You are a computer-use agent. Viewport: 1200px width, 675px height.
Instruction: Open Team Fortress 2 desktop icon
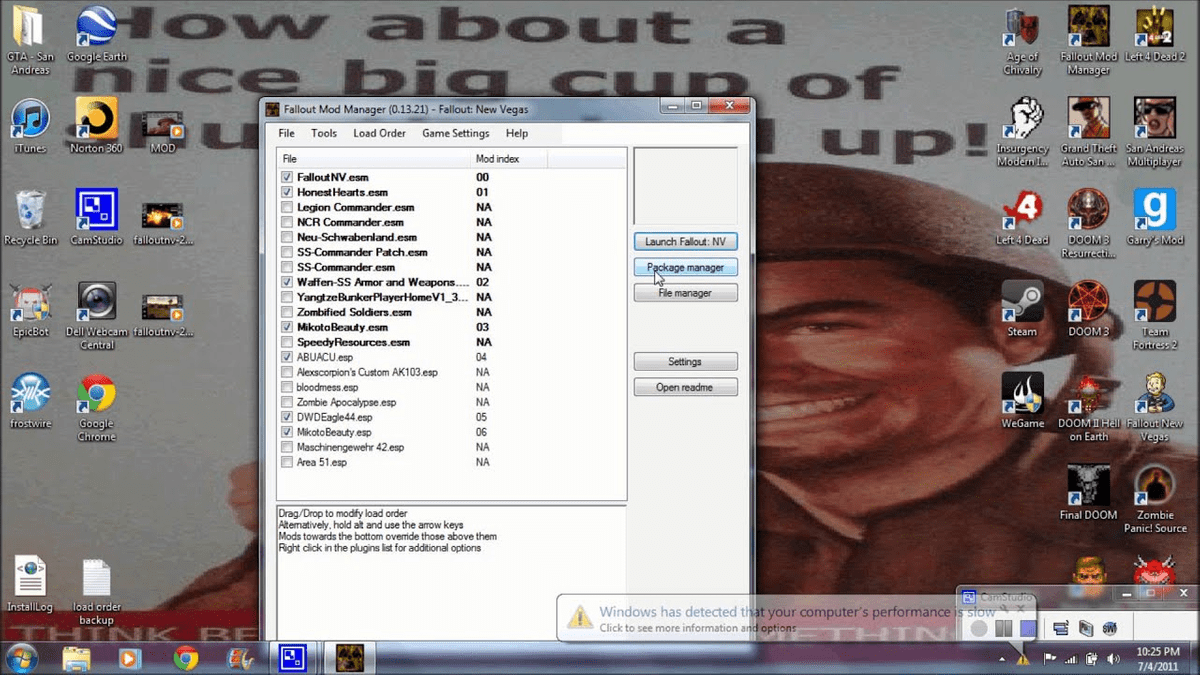click(x=1154, y=302)
